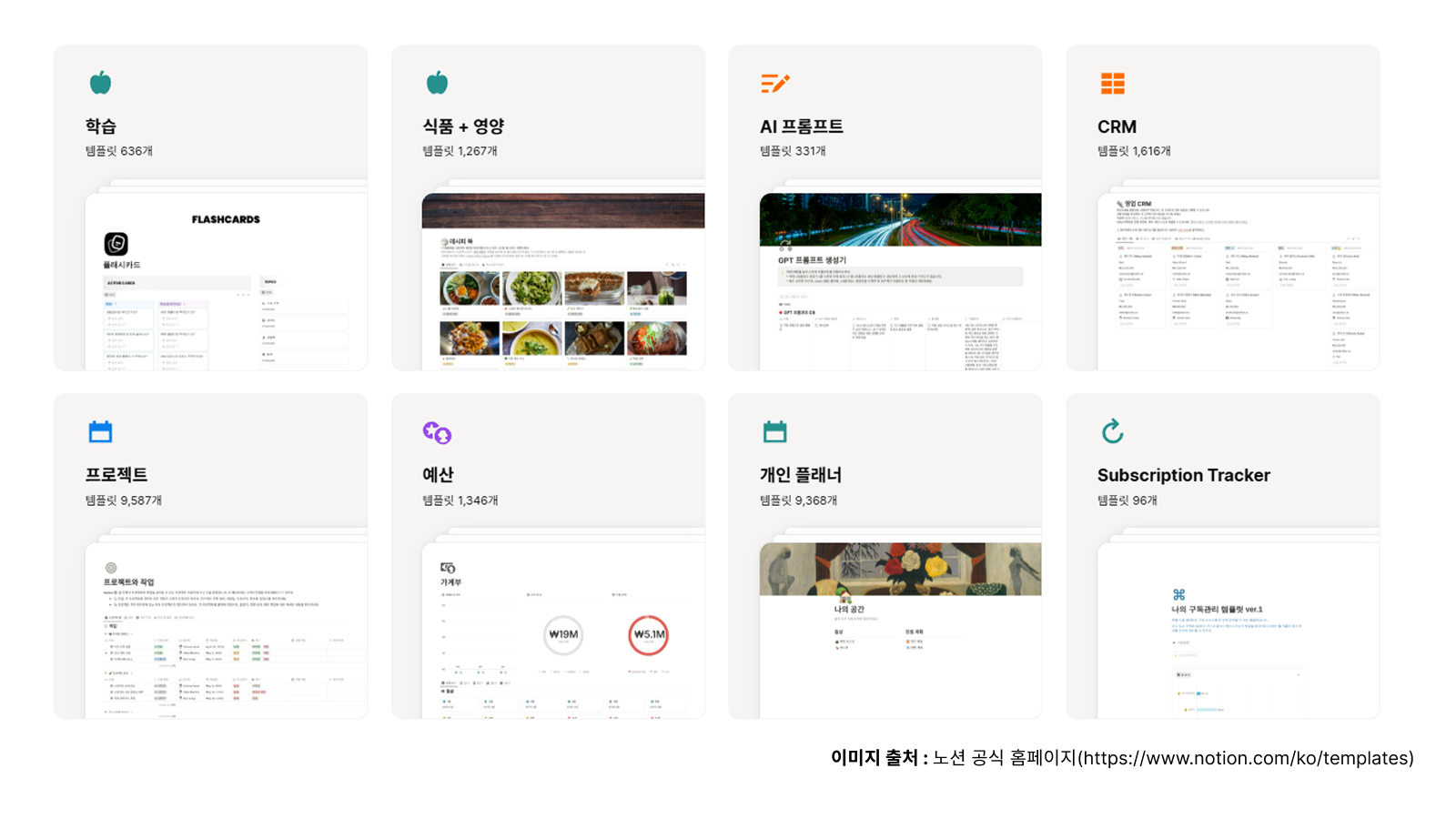Viewport: 1456px width, 819px height.
Task: Open the FLASHCARDS template preview thumbnail
Action: tap(227, 281)
